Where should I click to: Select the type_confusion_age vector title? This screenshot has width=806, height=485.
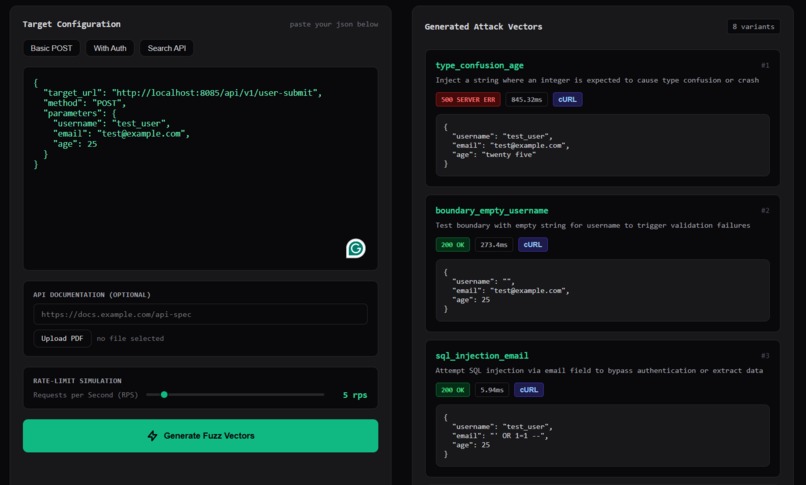(479, 65)
